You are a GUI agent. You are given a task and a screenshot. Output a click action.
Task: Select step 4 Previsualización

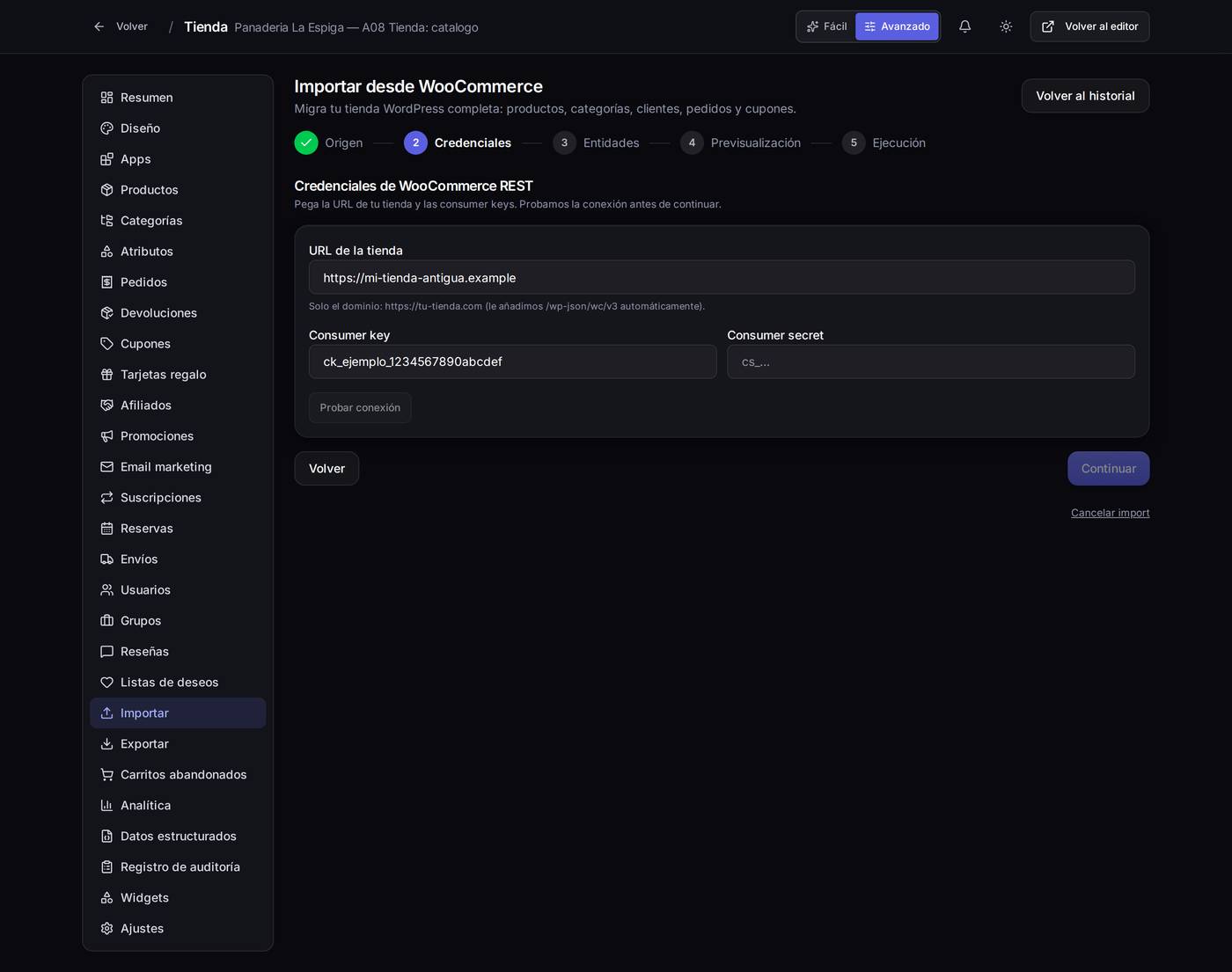pyautogui.click(x=740, y=143)
